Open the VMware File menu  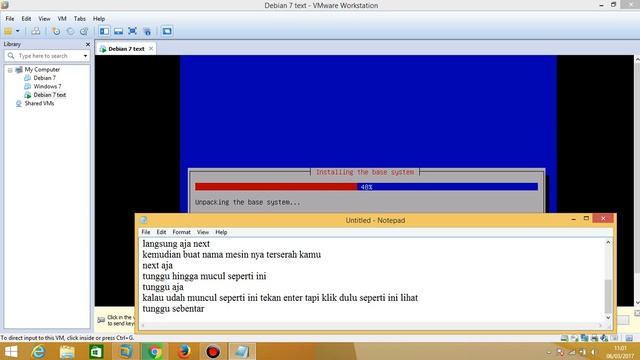click(10, 19)
